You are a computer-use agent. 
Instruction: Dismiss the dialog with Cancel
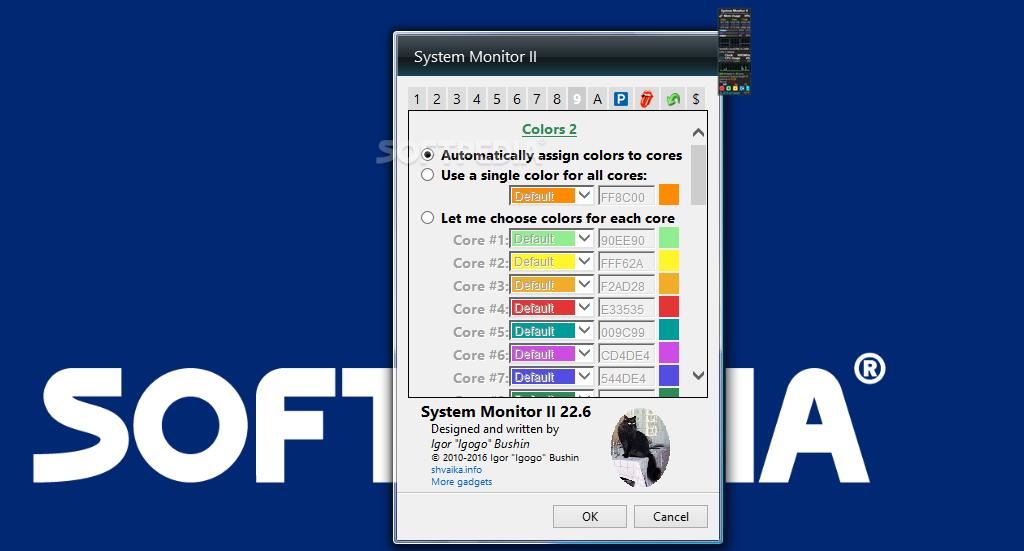click(671, 516)
